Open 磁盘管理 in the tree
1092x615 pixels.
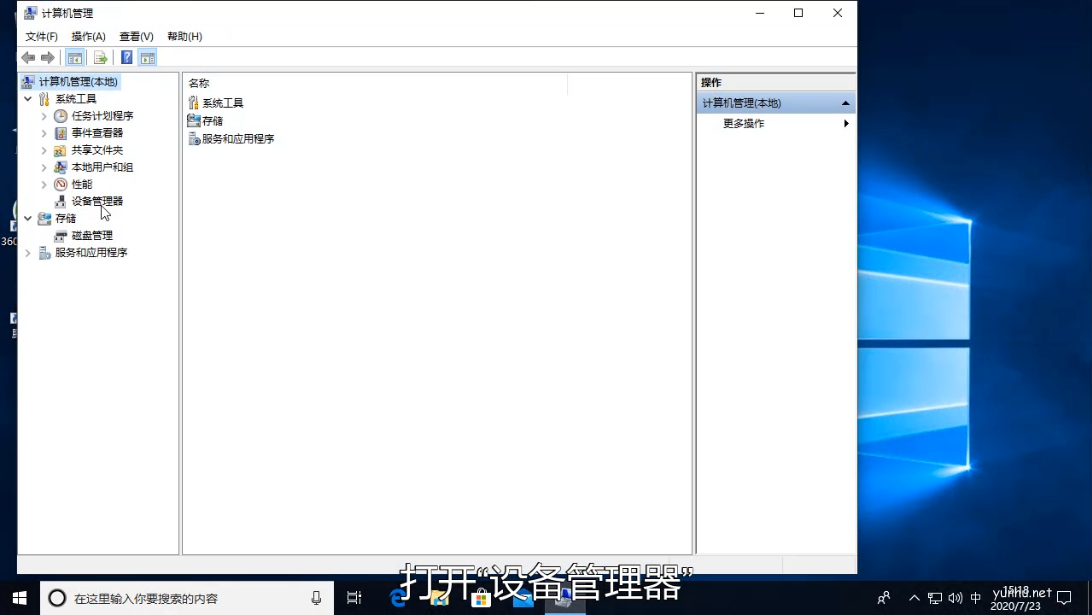pos(92,235)
